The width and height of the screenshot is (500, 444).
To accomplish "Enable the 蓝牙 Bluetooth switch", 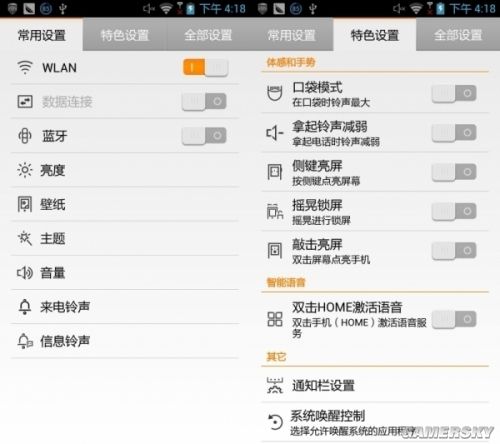I will coord(204,136).
